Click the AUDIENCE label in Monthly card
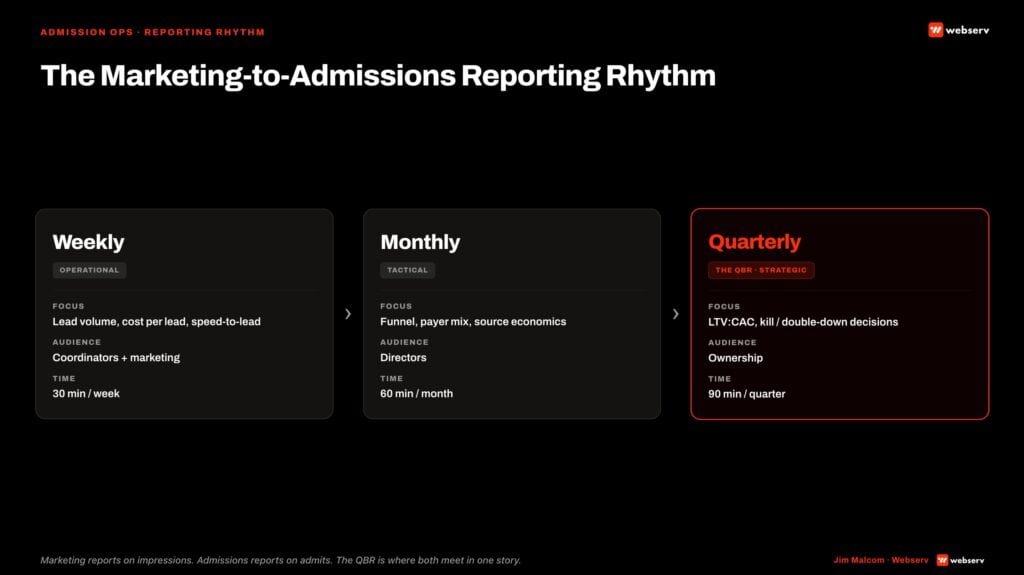1024x575 pixels. (404, 342)
